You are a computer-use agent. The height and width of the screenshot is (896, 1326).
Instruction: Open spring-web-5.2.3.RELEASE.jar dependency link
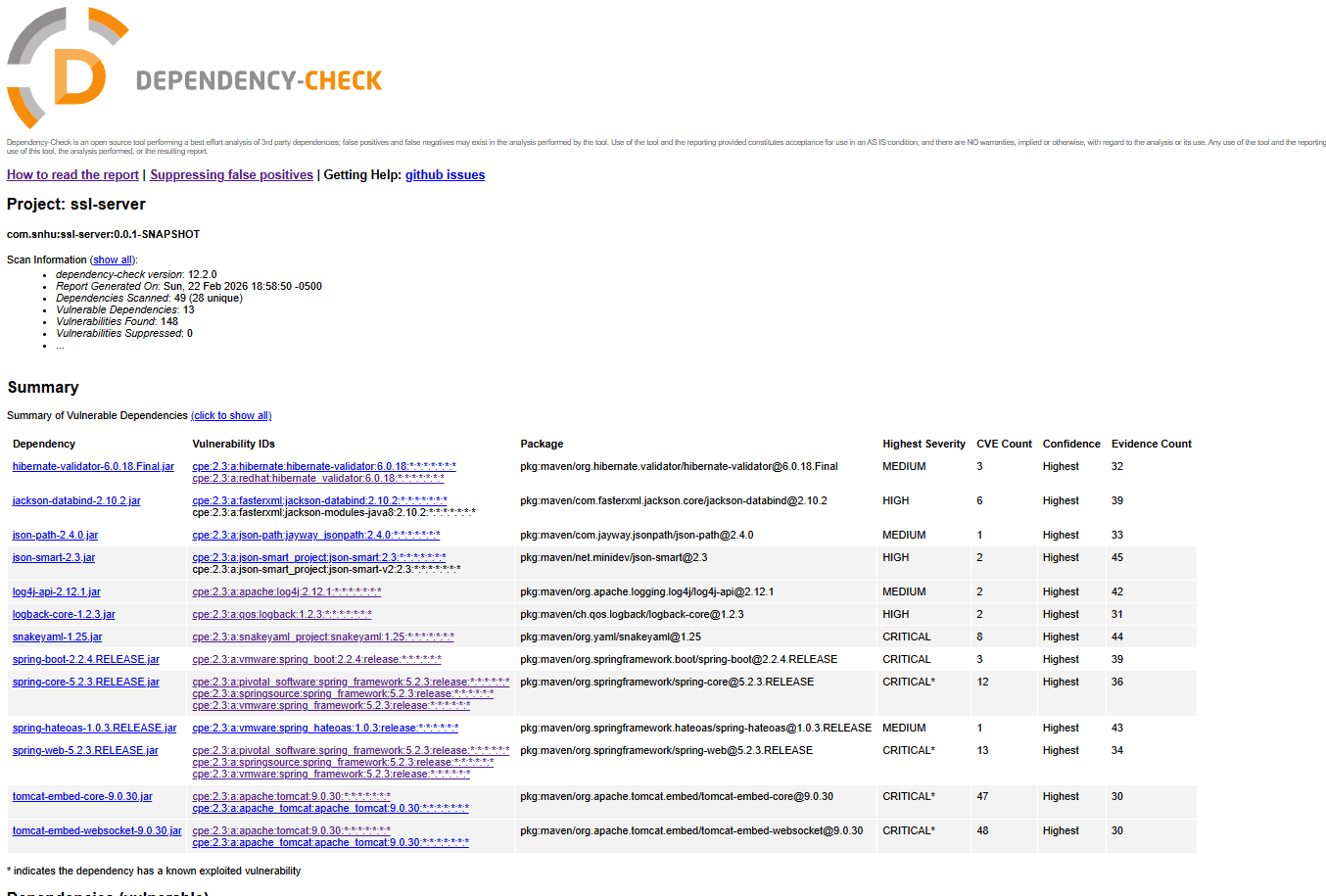tap(85, 751)
